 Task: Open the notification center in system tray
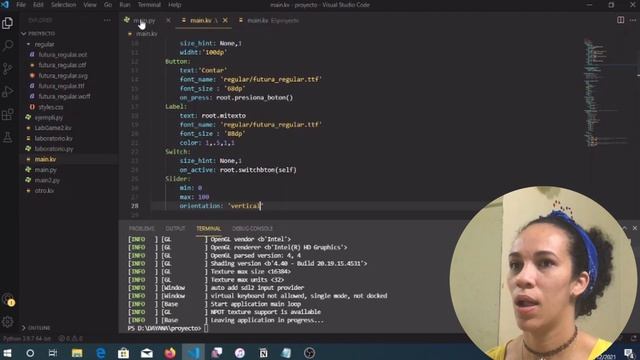point(629,353)
